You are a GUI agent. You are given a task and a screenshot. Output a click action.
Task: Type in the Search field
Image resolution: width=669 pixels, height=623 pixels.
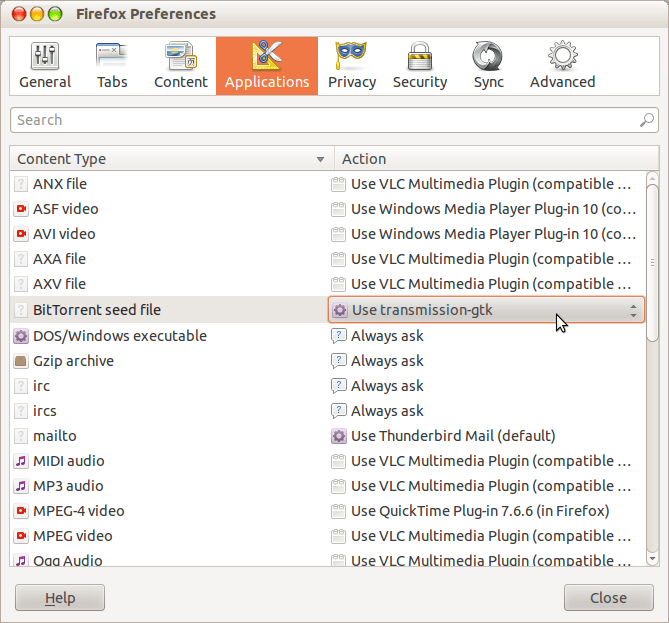click(320, 120)
